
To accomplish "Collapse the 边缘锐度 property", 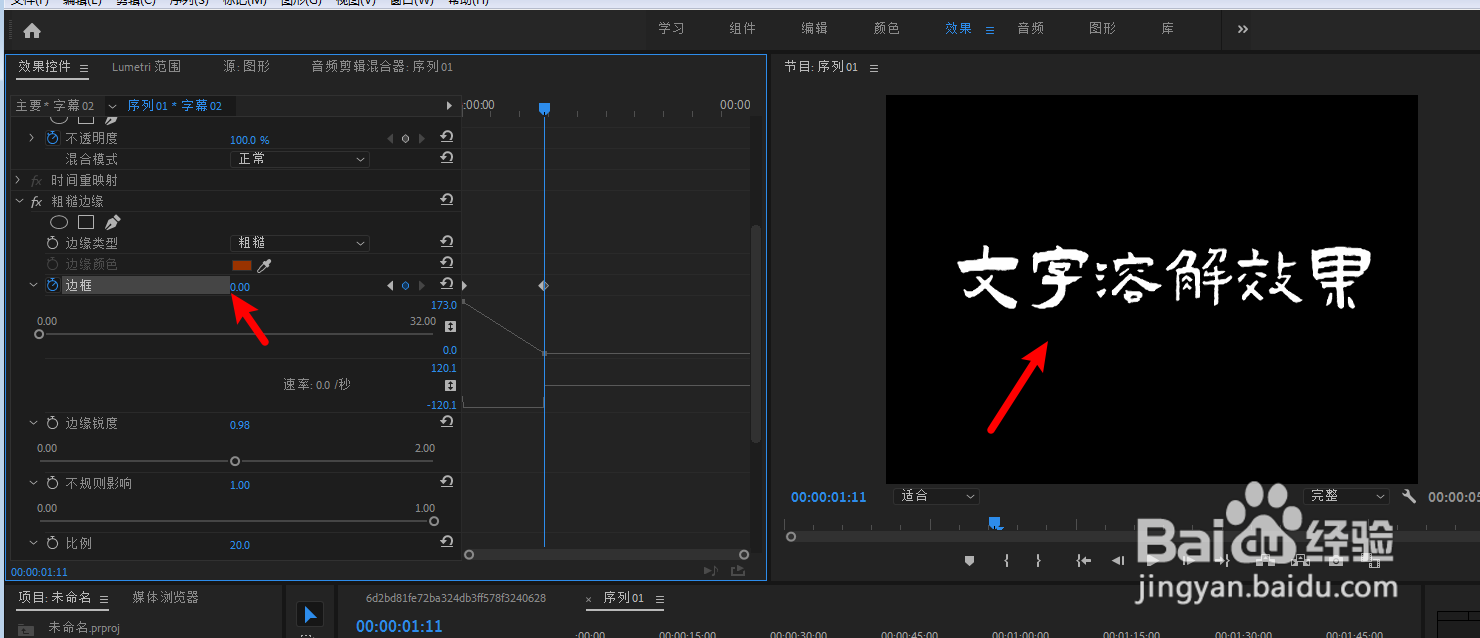I will pyautogui.click(x=33, y=423).
